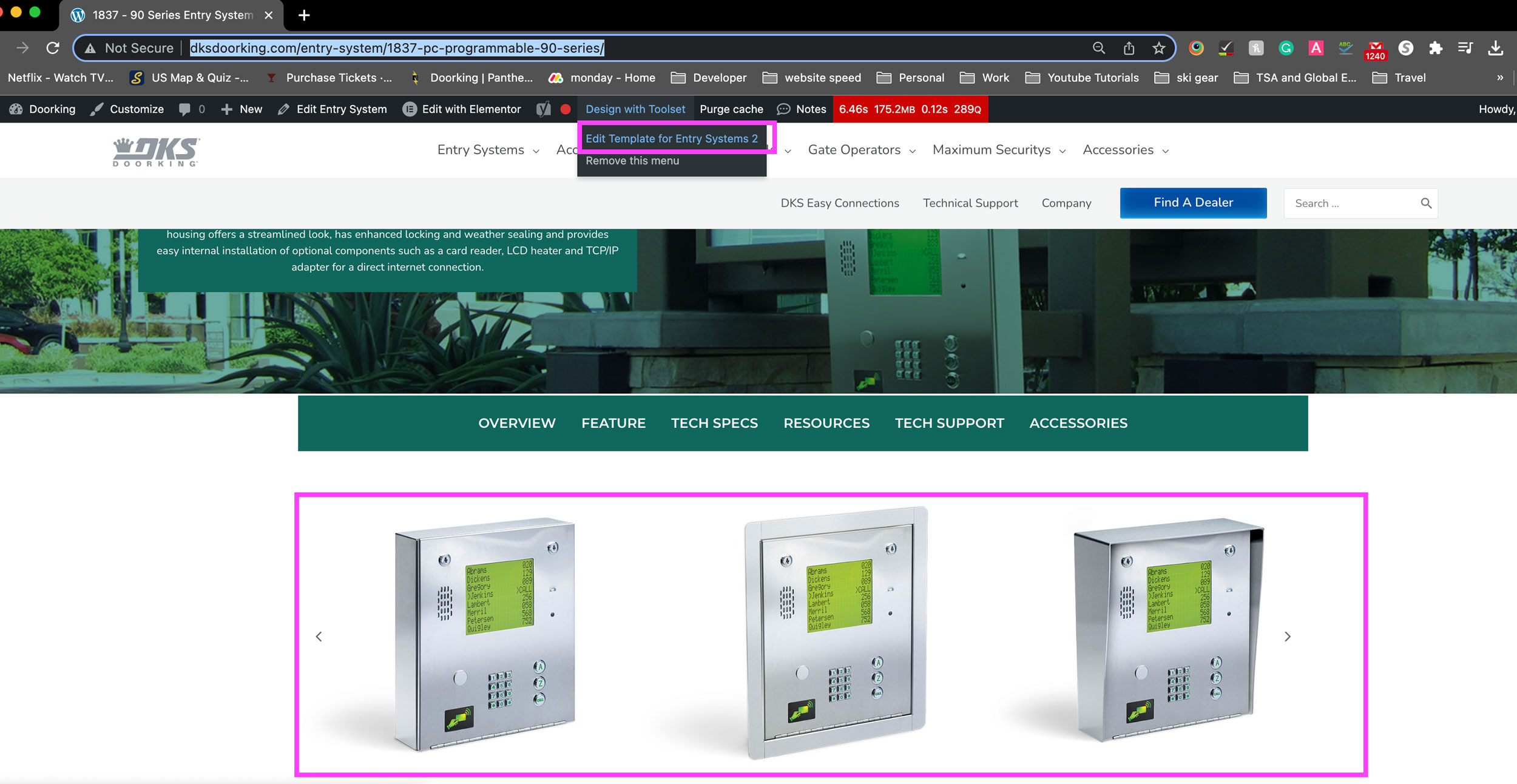Open the Technical Support link
1517x784 pixels.
pos(970,203)
